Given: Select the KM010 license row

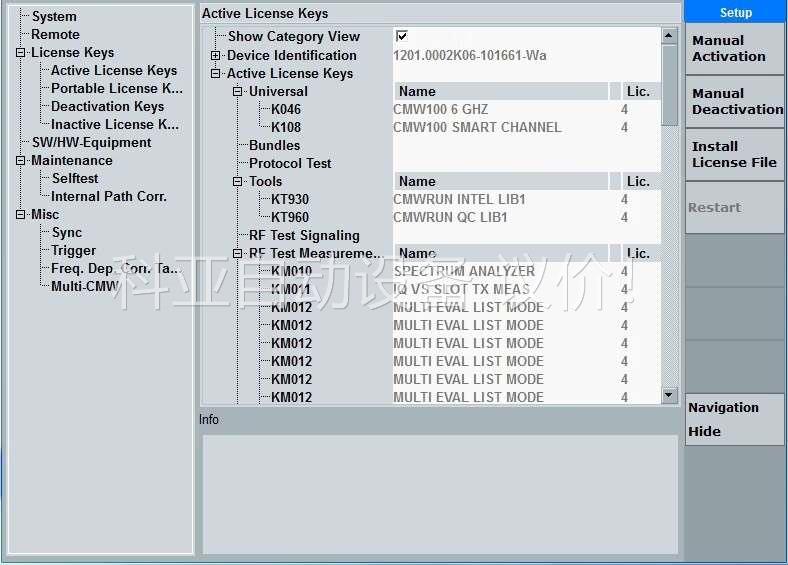Looking at the screenshot, I should [291, 271].
